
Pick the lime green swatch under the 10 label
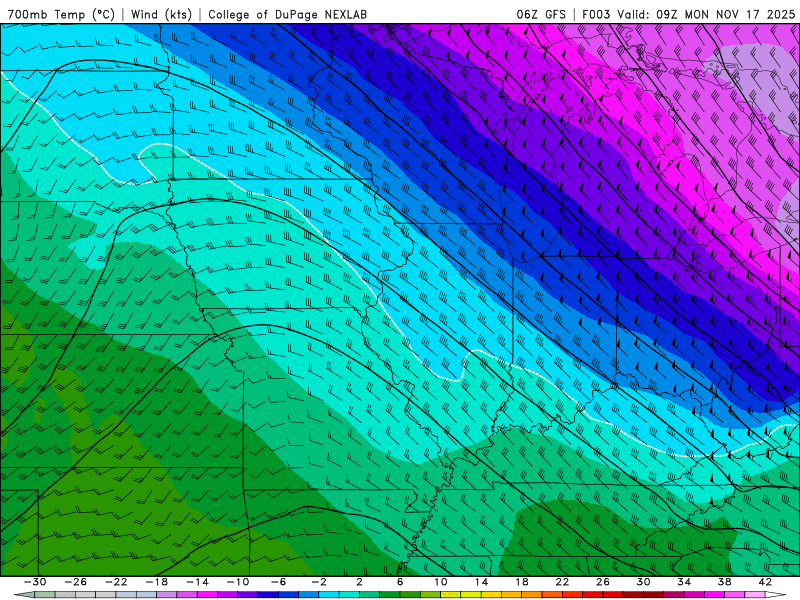click(x=431, y=595)
